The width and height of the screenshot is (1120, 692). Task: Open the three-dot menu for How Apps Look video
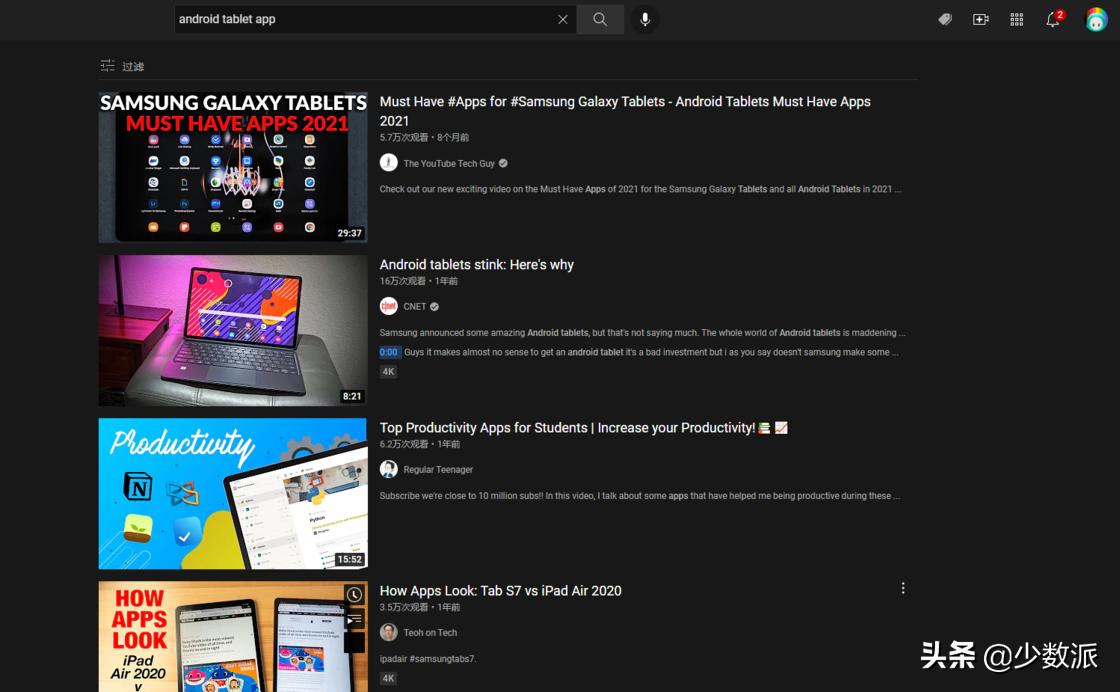(903, 588)
